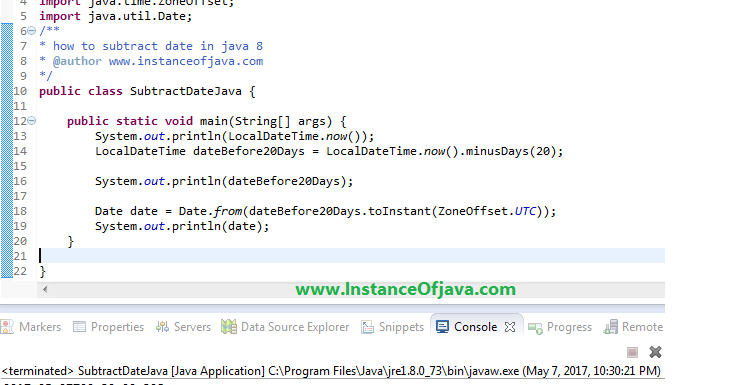The width and height of the screenshot is (733, 385).
Task: Click the Properties tab icon
Action: click(79, 327)
